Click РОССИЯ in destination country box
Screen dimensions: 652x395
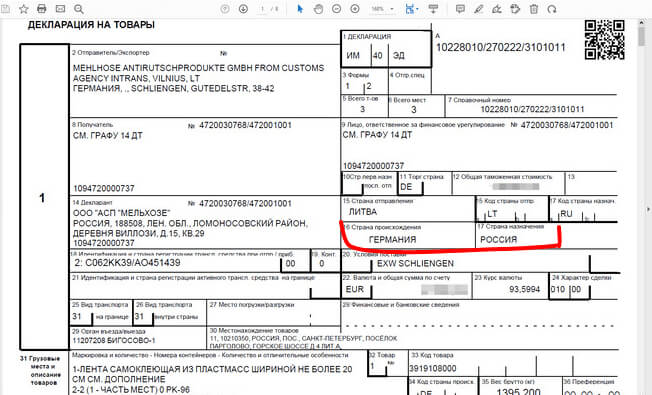(x=499, y=239)
